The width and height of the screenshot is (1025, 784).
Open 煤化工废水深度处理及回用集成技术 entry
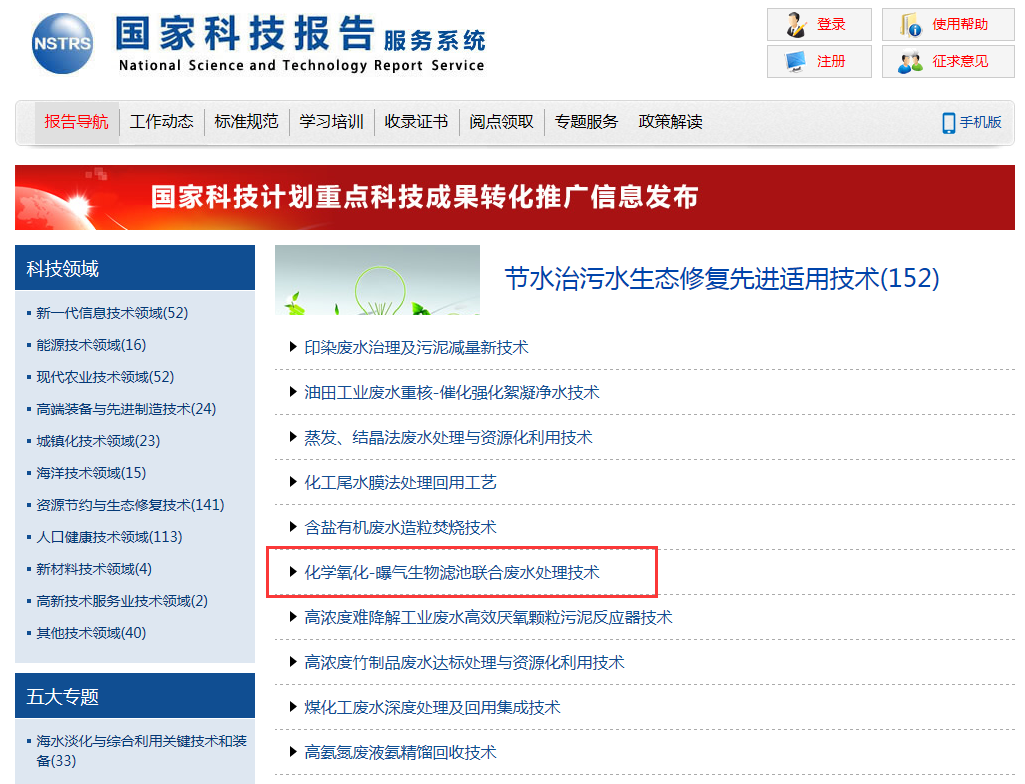(x=432, y=708)
